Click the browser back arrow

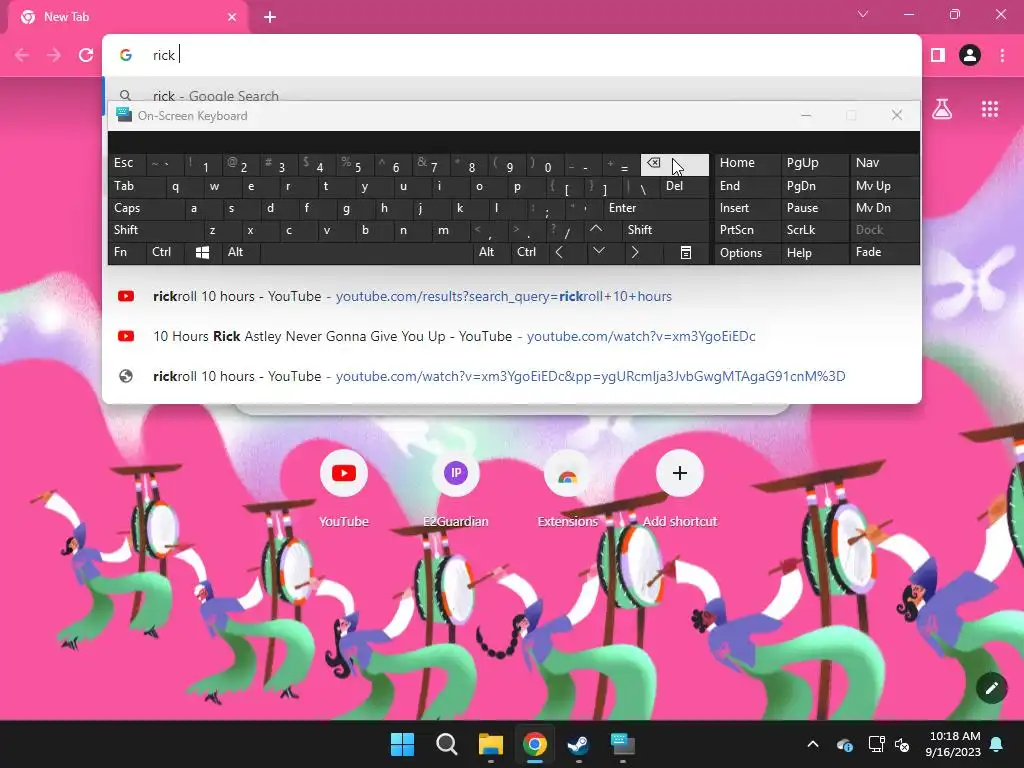tap(22, 55)
